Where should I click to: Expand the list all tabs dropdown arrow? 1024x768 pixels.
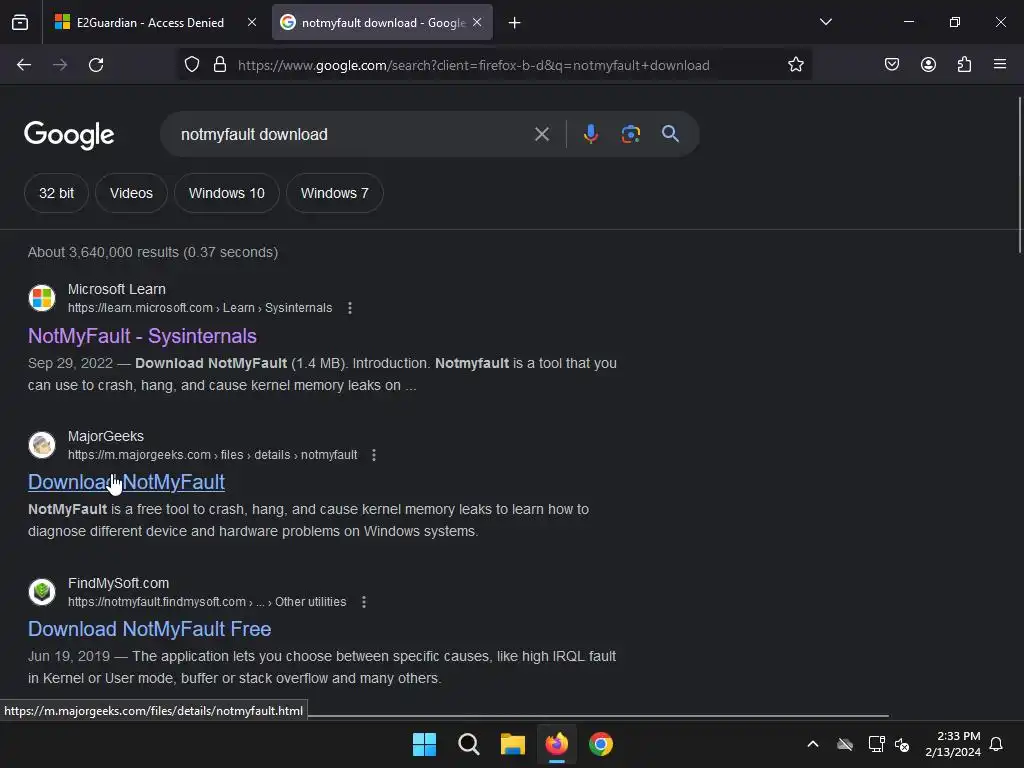(x=825, y=22)
